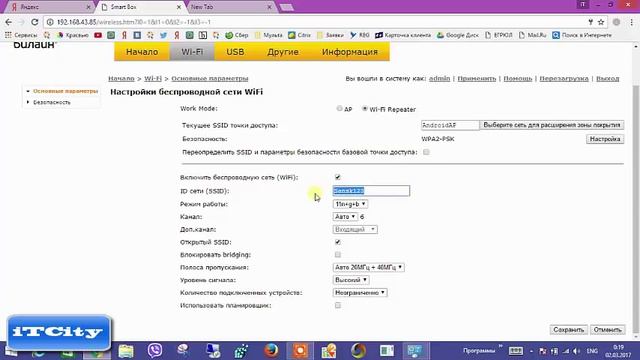Click the Отменить button

click(607, 330)
